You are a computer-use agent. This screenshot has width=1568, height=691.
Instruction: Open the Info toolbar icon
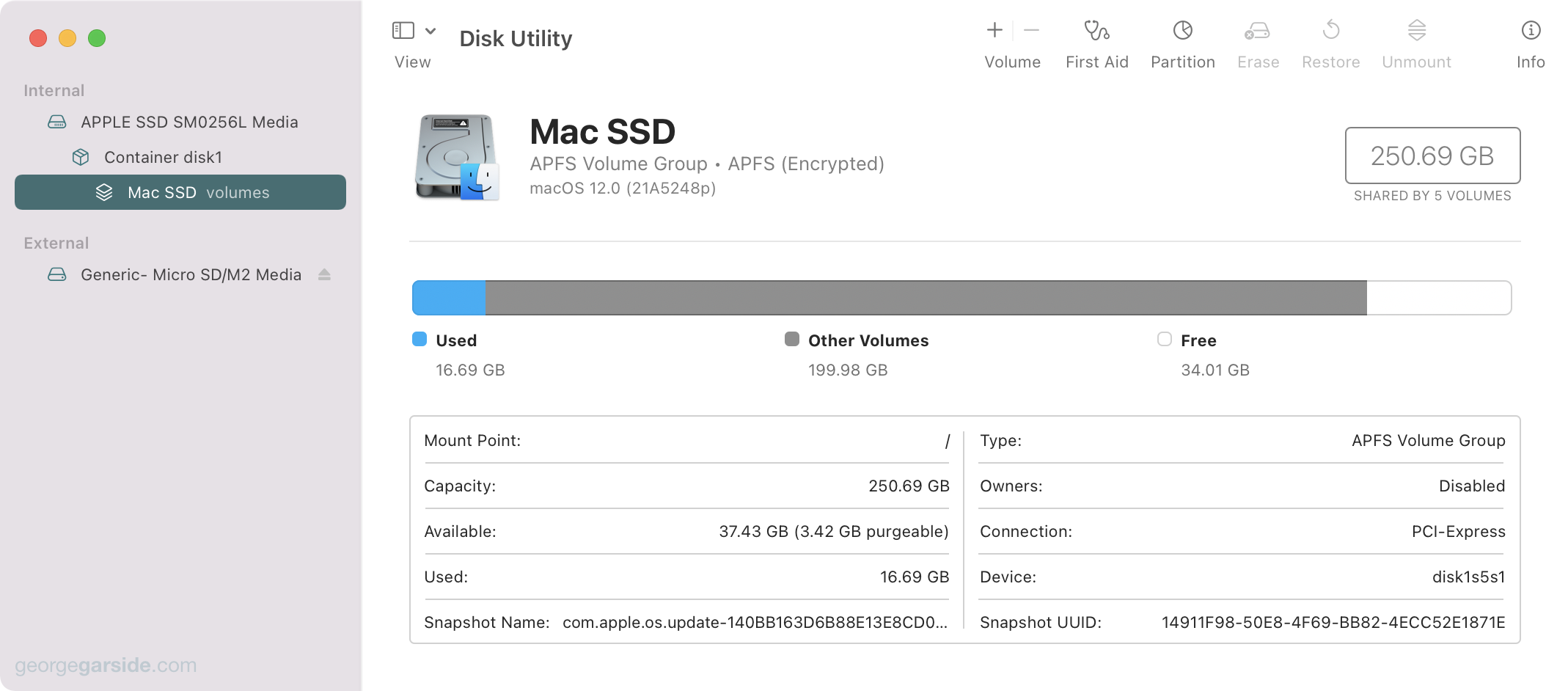click(x=1531, y=30)
